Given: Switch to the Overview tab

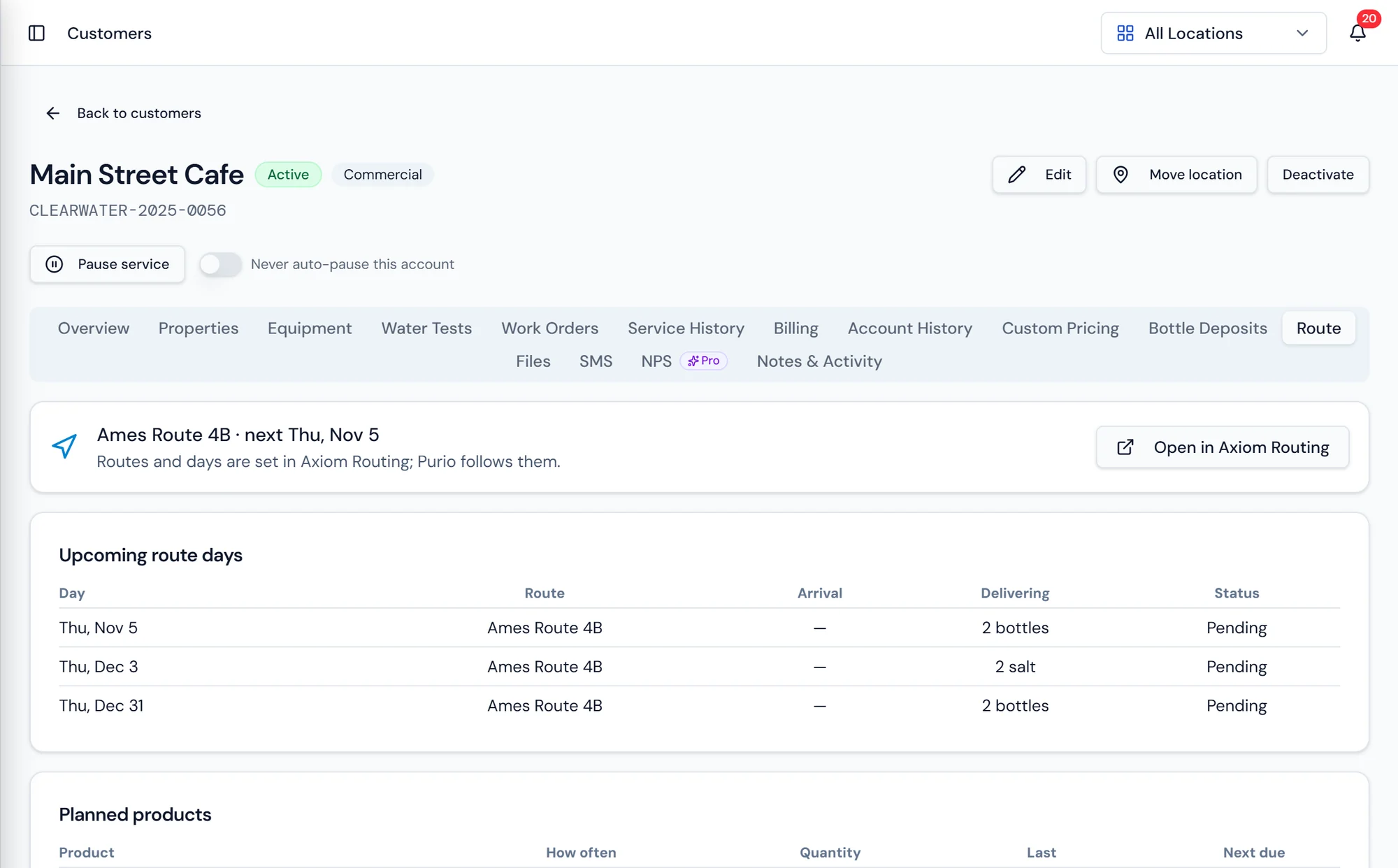Looking at the screenshot, I should coord(94,328).
